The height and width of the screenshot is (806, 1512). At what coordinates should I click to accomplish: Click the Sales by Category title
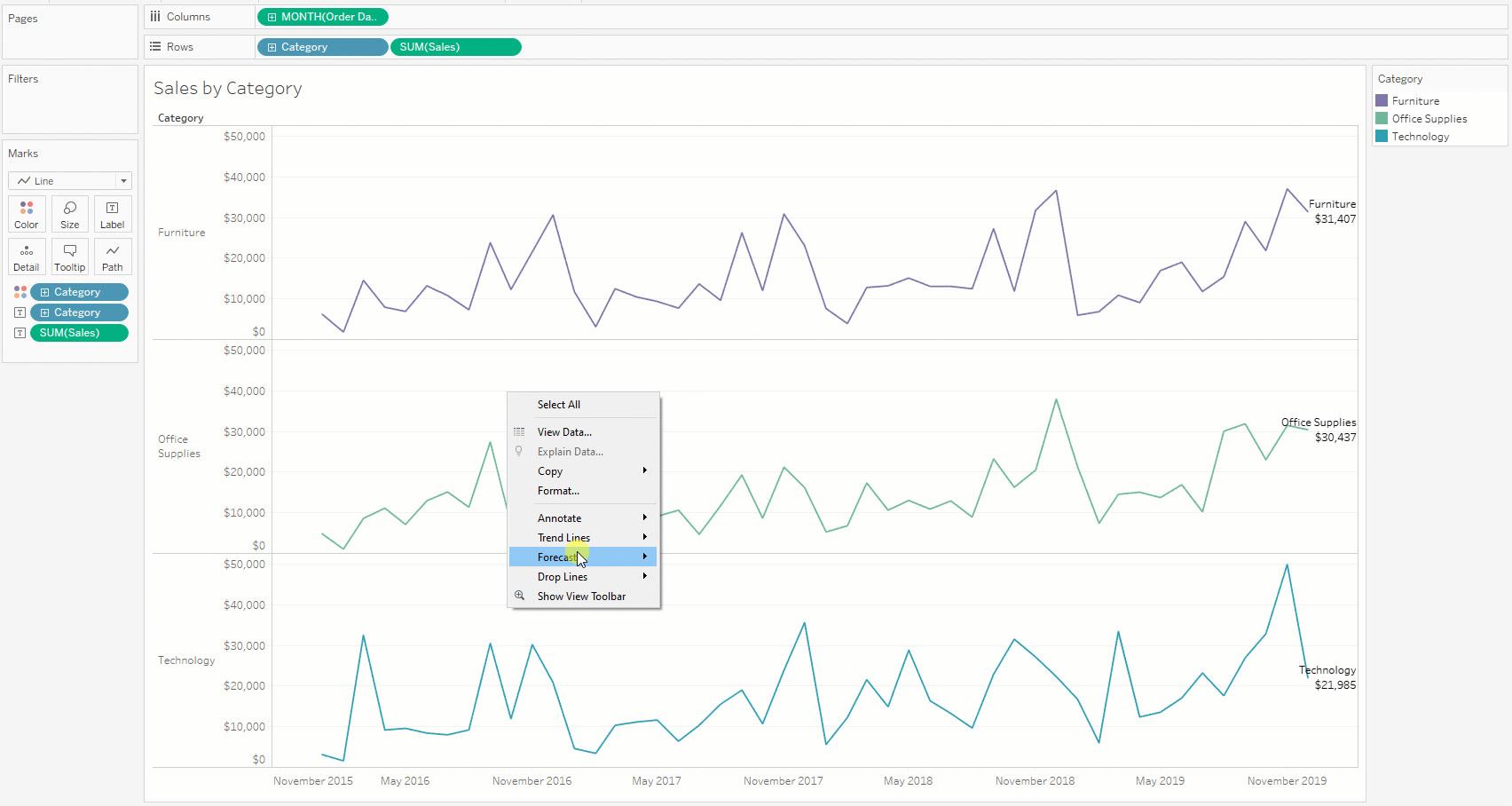coord(228,88)
